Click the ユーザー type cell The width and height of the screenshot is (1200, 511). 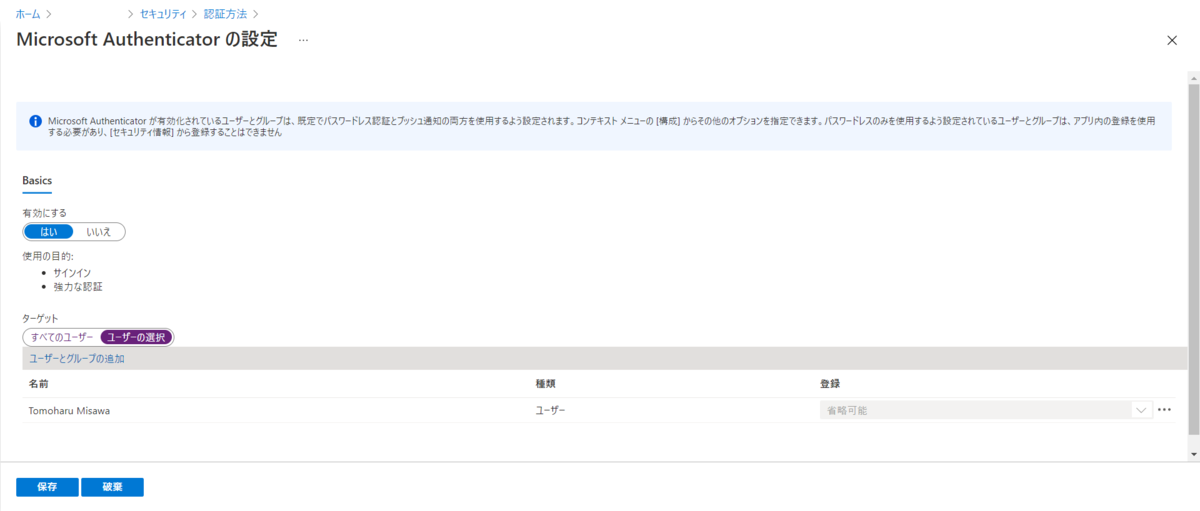pyautogui.click(x=551, y=410)
